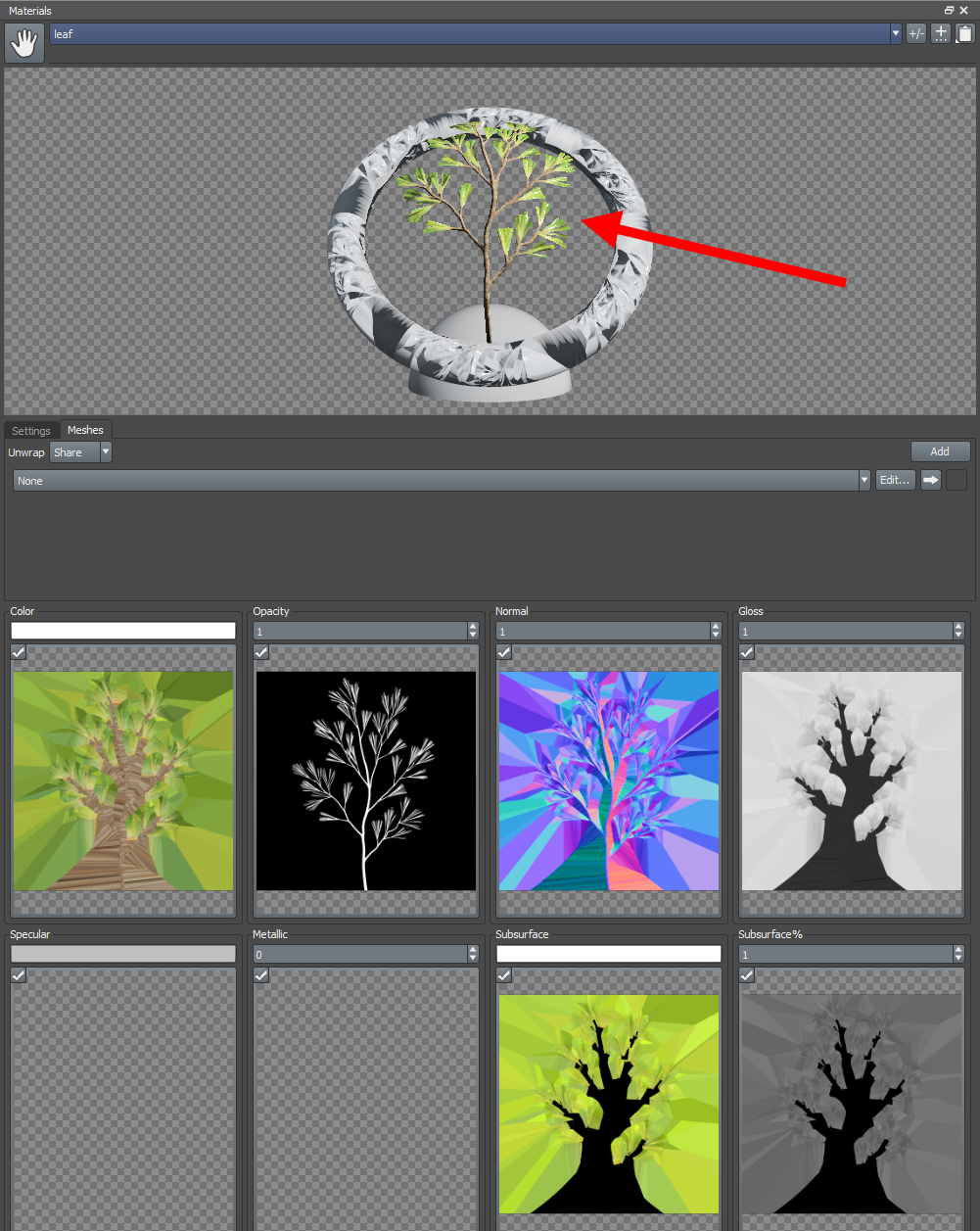Toggle the Normal map checkbox
Viewport: 980px width, 1231px height.
[x=504, y=652]
